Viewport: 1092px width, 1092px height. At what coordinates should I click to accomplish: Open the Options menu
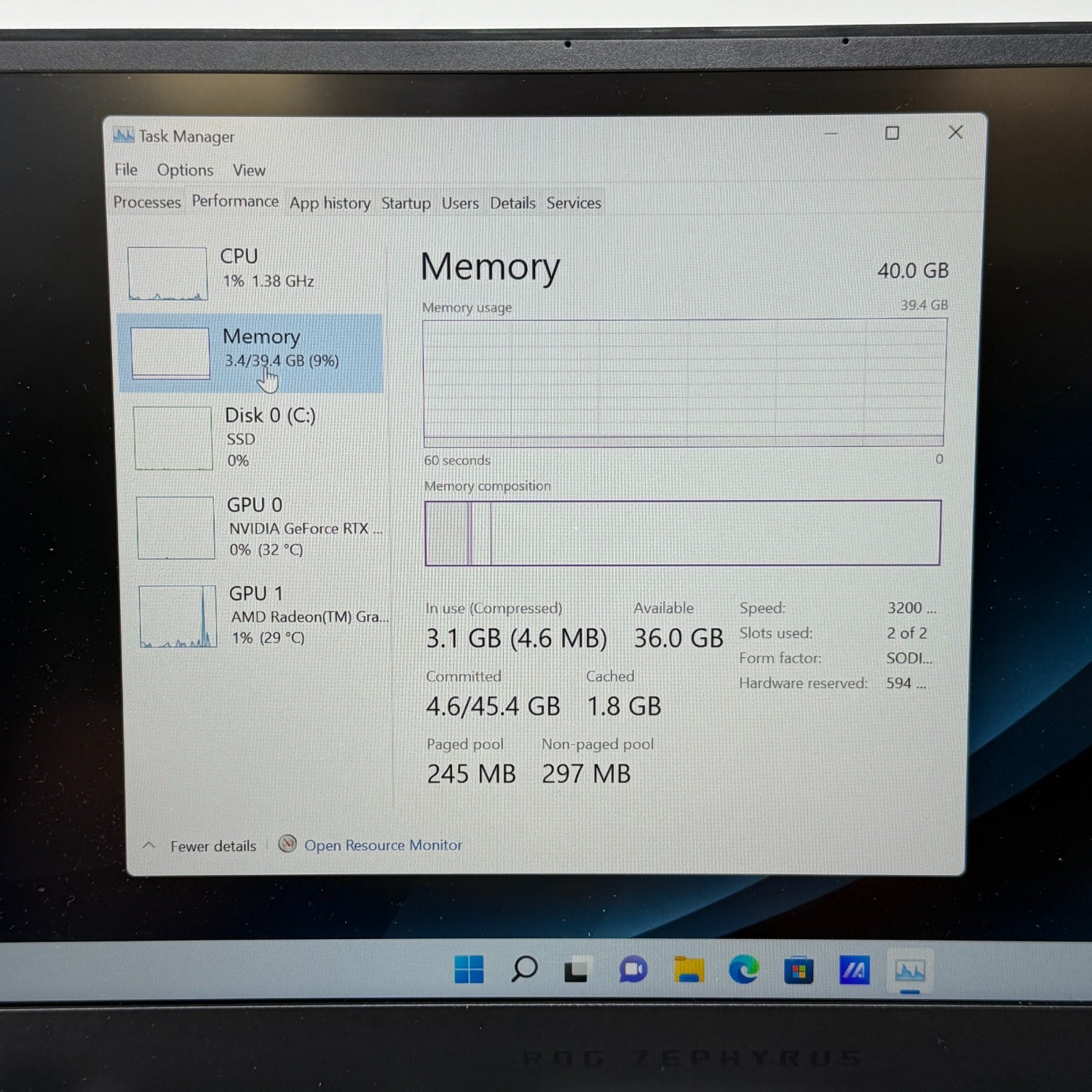click(x=185, y=170)
